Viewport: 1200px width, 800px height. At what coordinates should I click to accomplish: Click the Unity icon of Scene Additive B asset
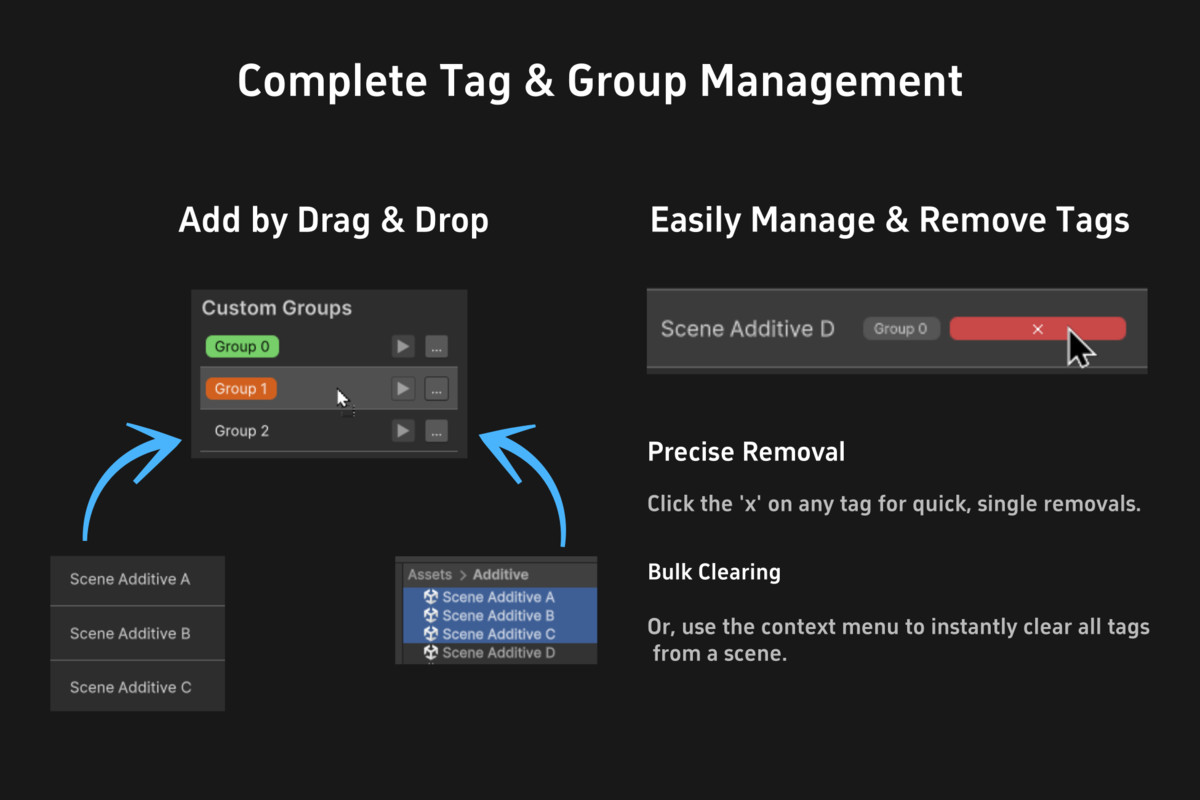431,616
